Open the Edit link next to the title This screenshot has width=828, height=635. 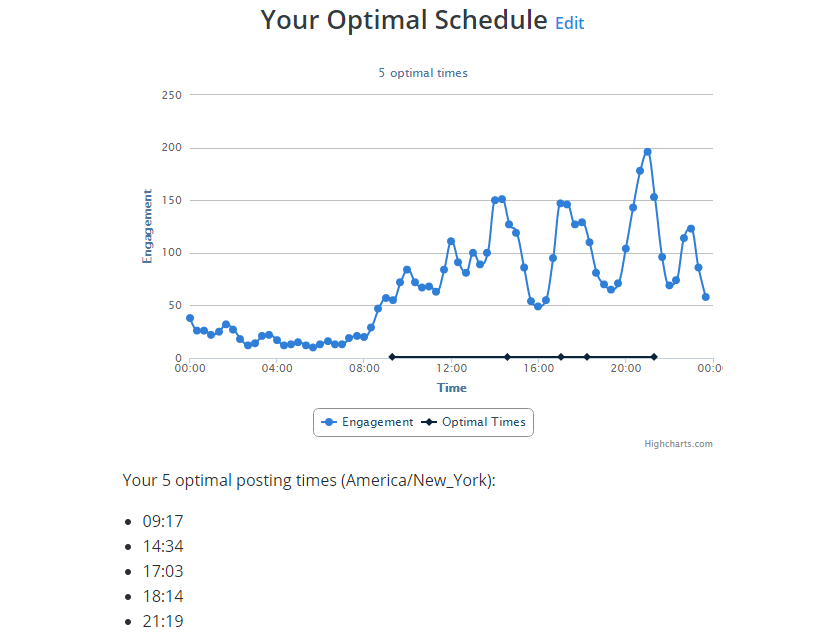569,23
